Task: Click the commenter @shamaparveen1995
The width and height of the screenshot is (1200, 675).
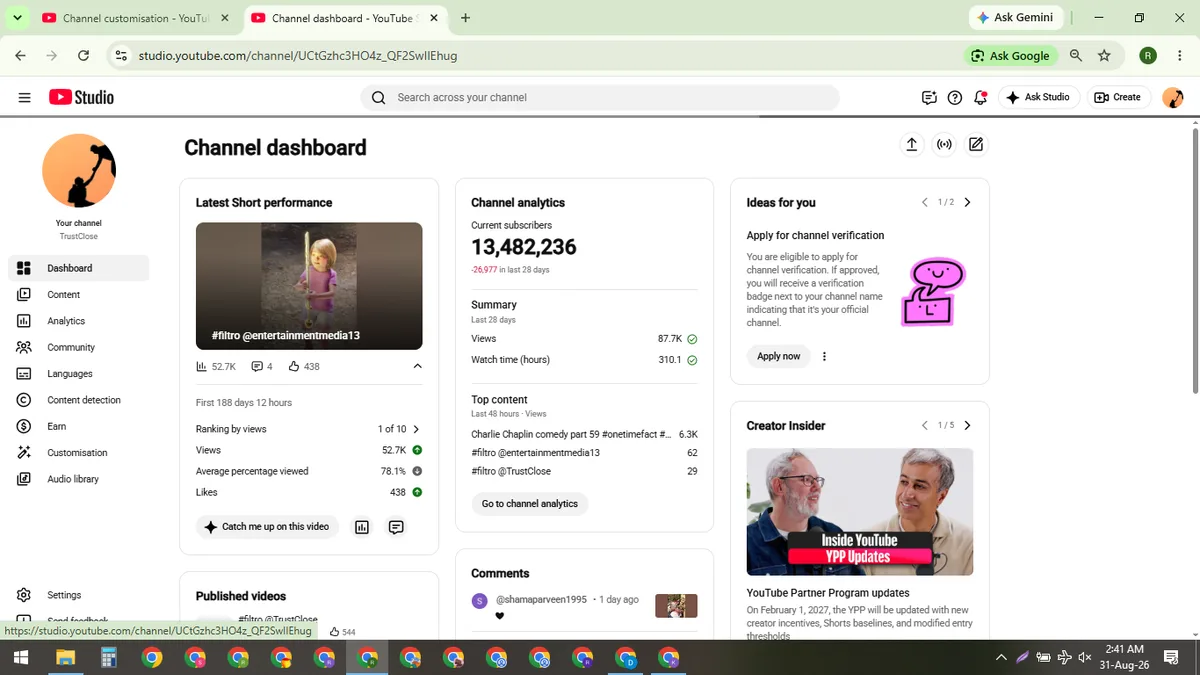Action: (x=541, y=600)
